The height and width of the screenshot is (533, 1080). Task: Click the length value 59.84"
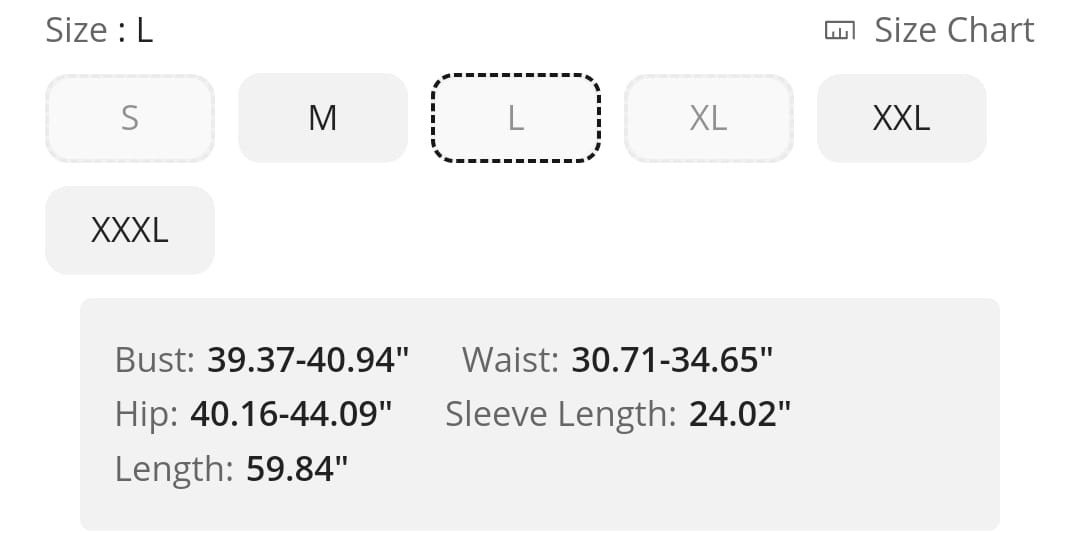point(298,468)
